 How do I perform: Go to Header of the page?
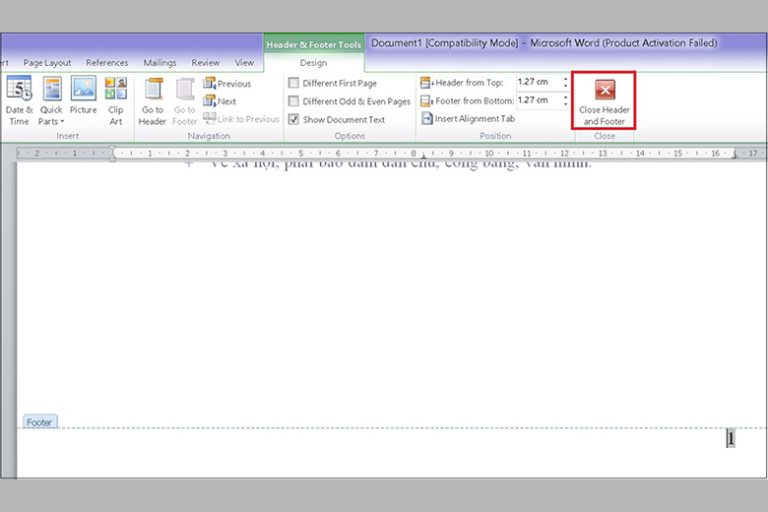click(x=152, y=101)
